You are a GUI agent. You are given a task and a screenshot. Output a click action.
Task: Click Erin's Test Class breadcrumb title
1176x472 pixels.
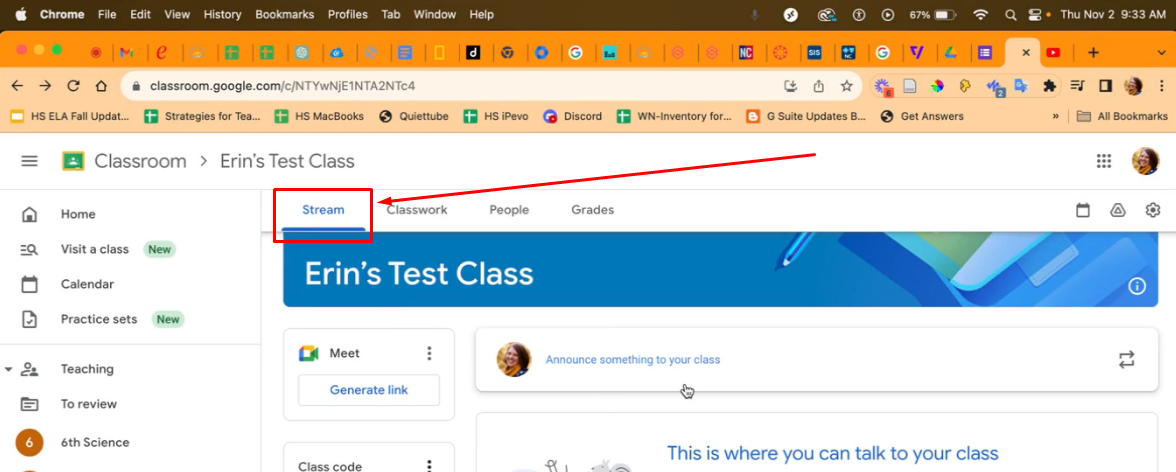[x=287, y=161]
